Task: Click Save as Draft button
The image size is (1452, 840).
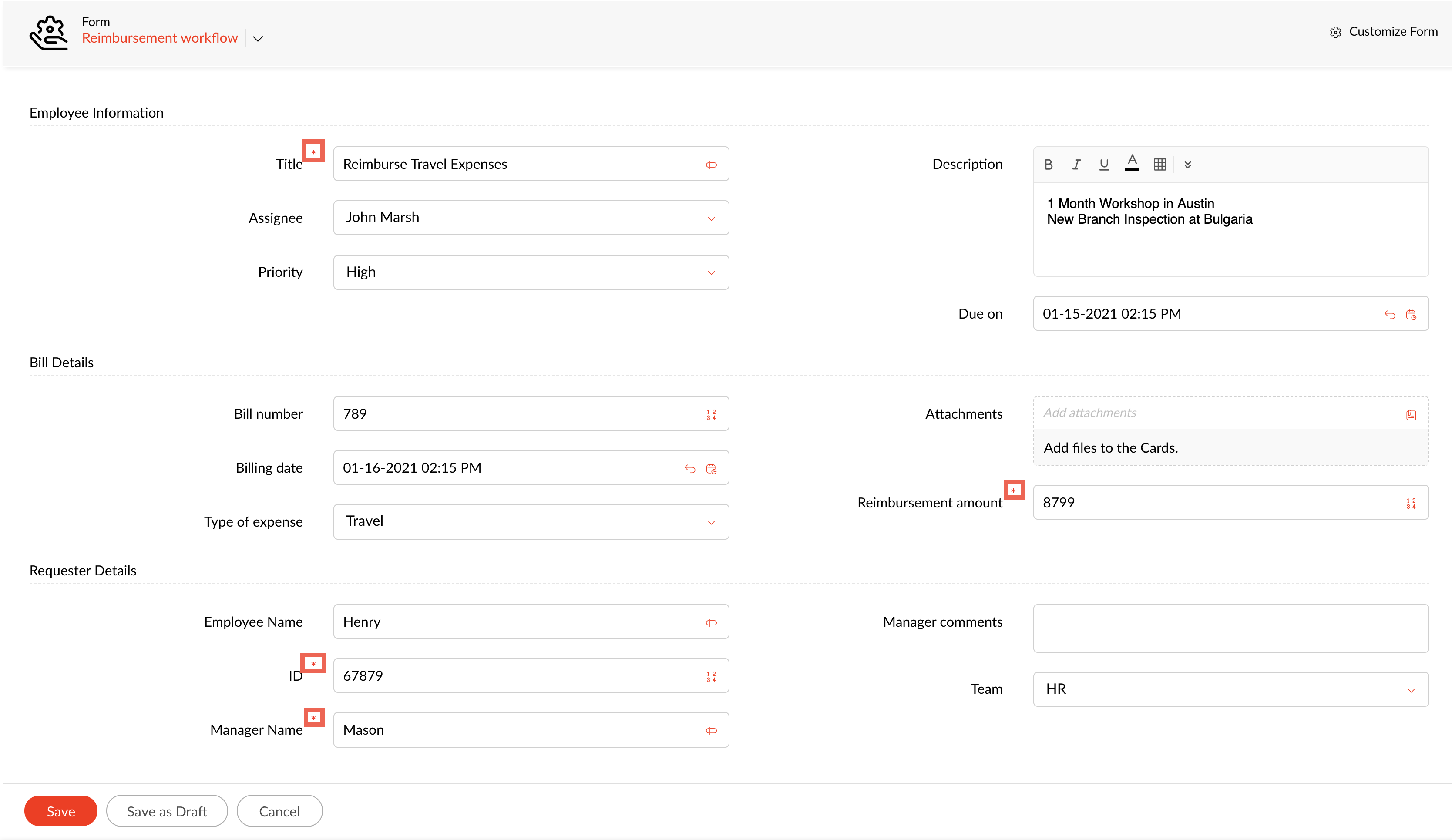Action: tap(167, 811)
